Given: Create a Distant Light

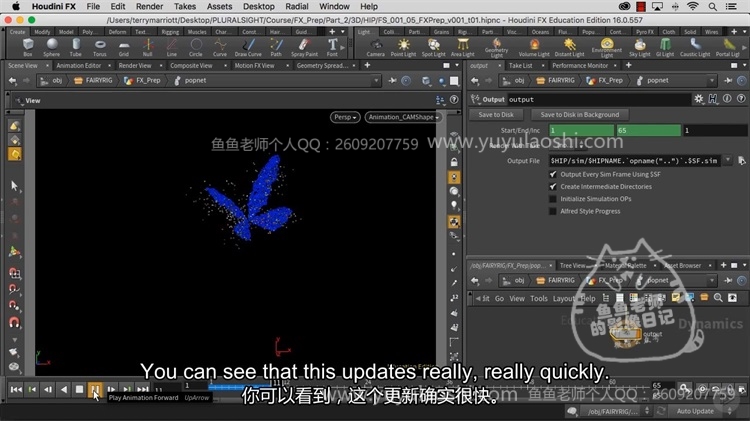Looking at the screenshot, I should tap(569, 47).
